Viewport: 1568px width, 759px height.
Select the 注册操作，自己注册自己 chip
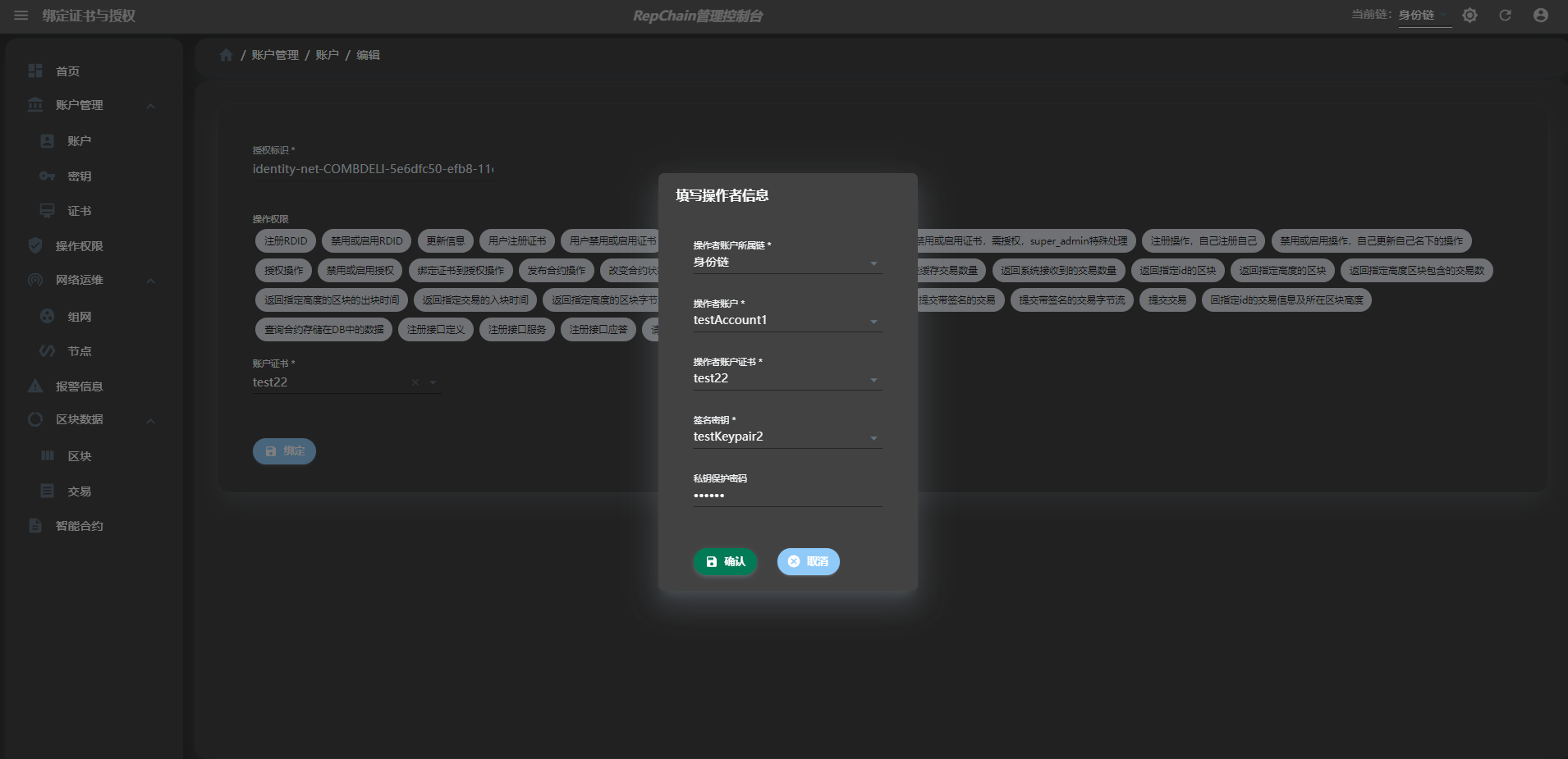pyautogui.click(x=1204, y=241)
